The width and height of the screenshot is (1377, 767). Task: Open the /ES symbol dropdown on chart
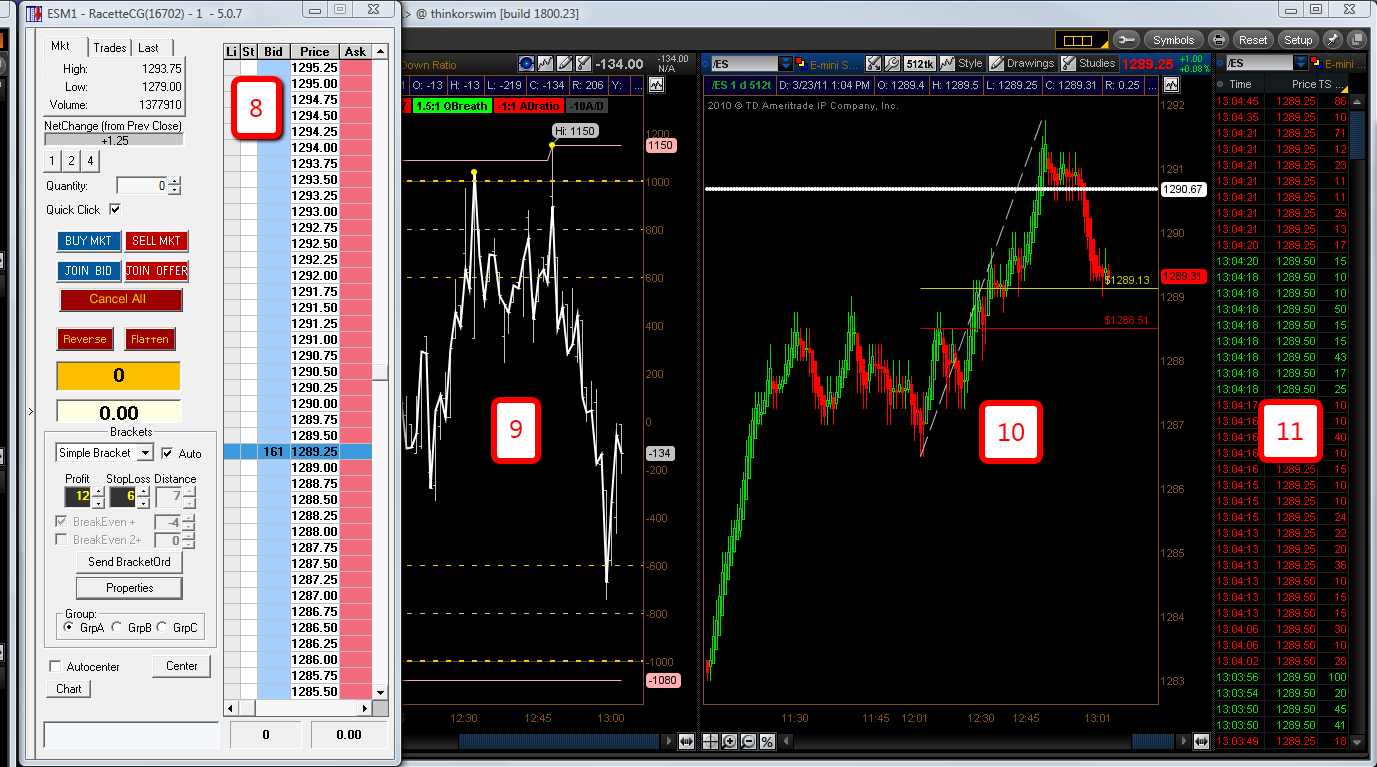pos(786,63)
